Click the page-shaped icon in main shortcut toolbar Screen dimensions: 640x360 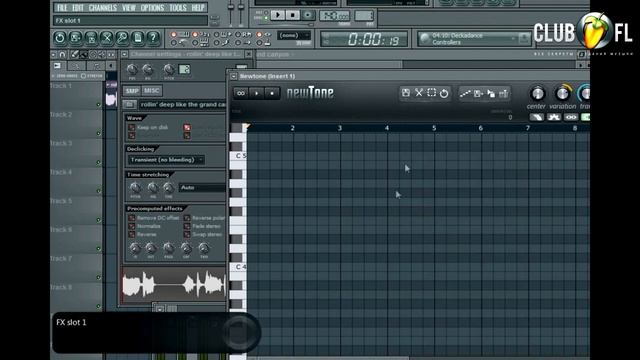tap(138, 38)
